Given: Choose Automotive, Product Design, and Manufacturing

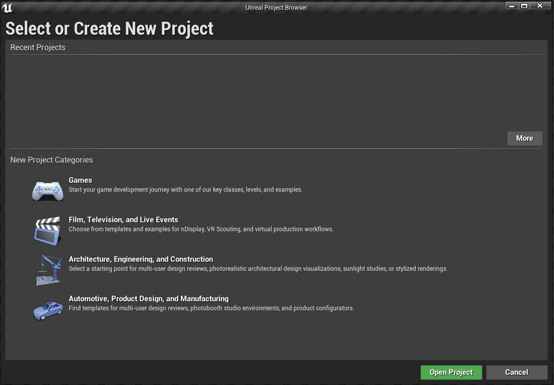Looking at the screenshot, I should [x=148, y=299].
